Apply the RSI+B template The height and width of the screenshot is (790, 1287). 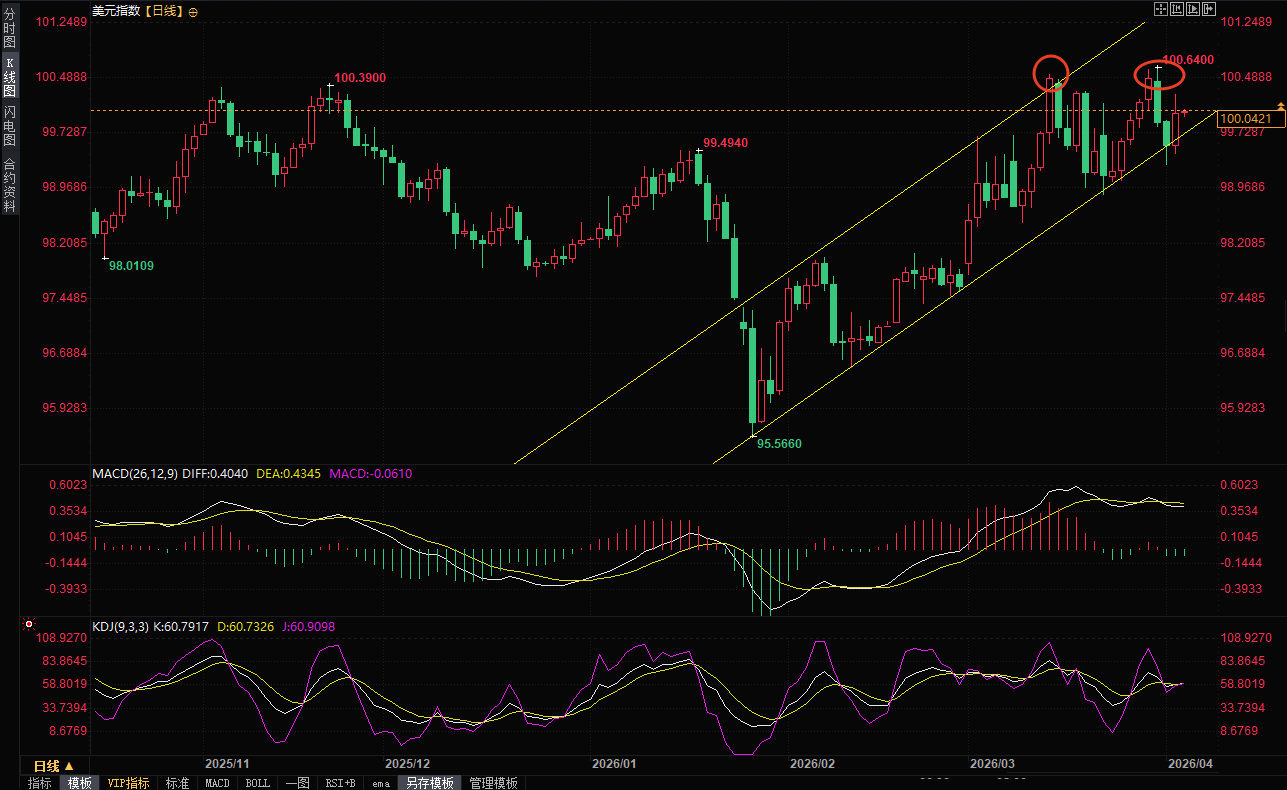(341, 783)
